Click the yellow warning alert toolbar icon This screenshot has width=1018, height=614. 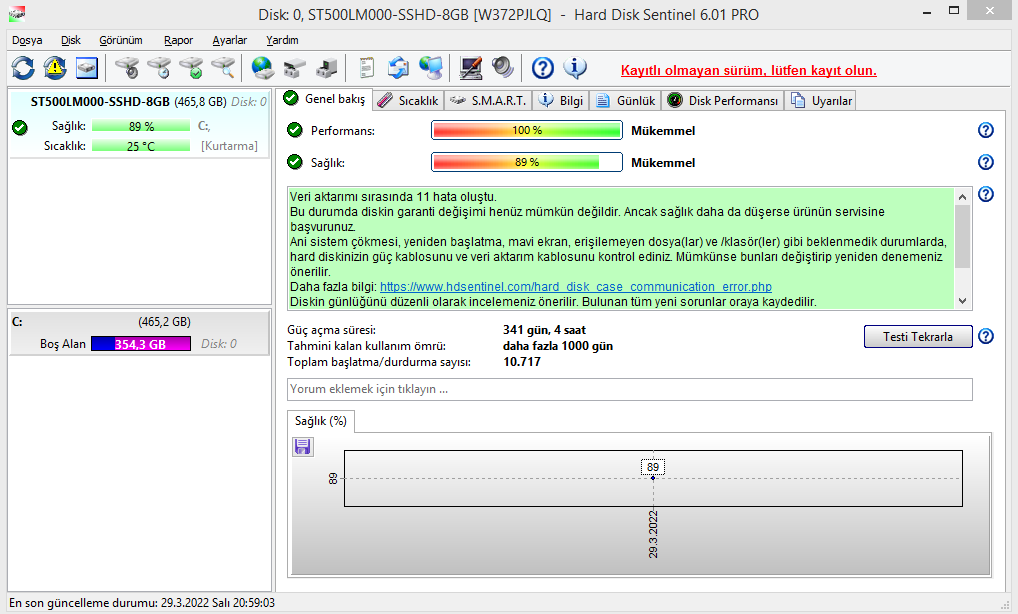click(x=54, y=68)
